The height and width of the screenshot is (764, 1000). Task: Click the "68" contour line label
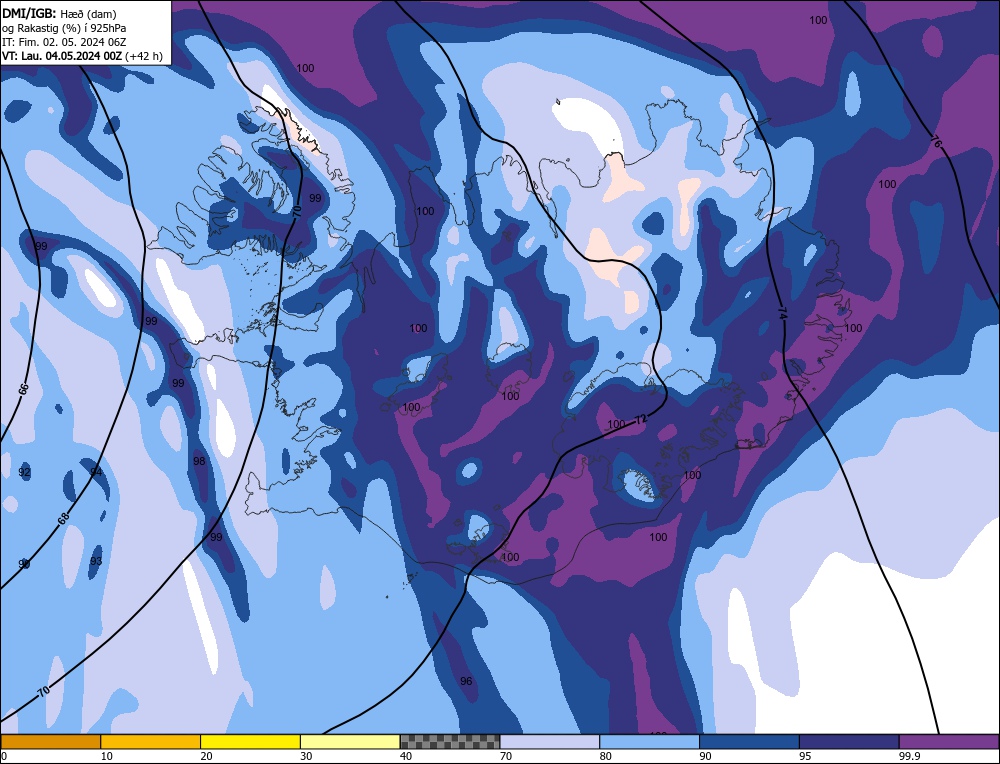63,518
